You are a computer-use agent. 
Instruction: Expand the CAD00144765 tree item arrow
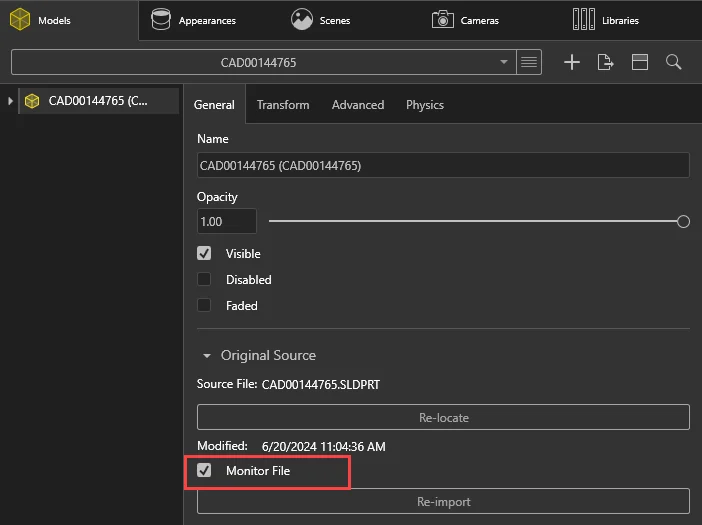pos(10,101)
